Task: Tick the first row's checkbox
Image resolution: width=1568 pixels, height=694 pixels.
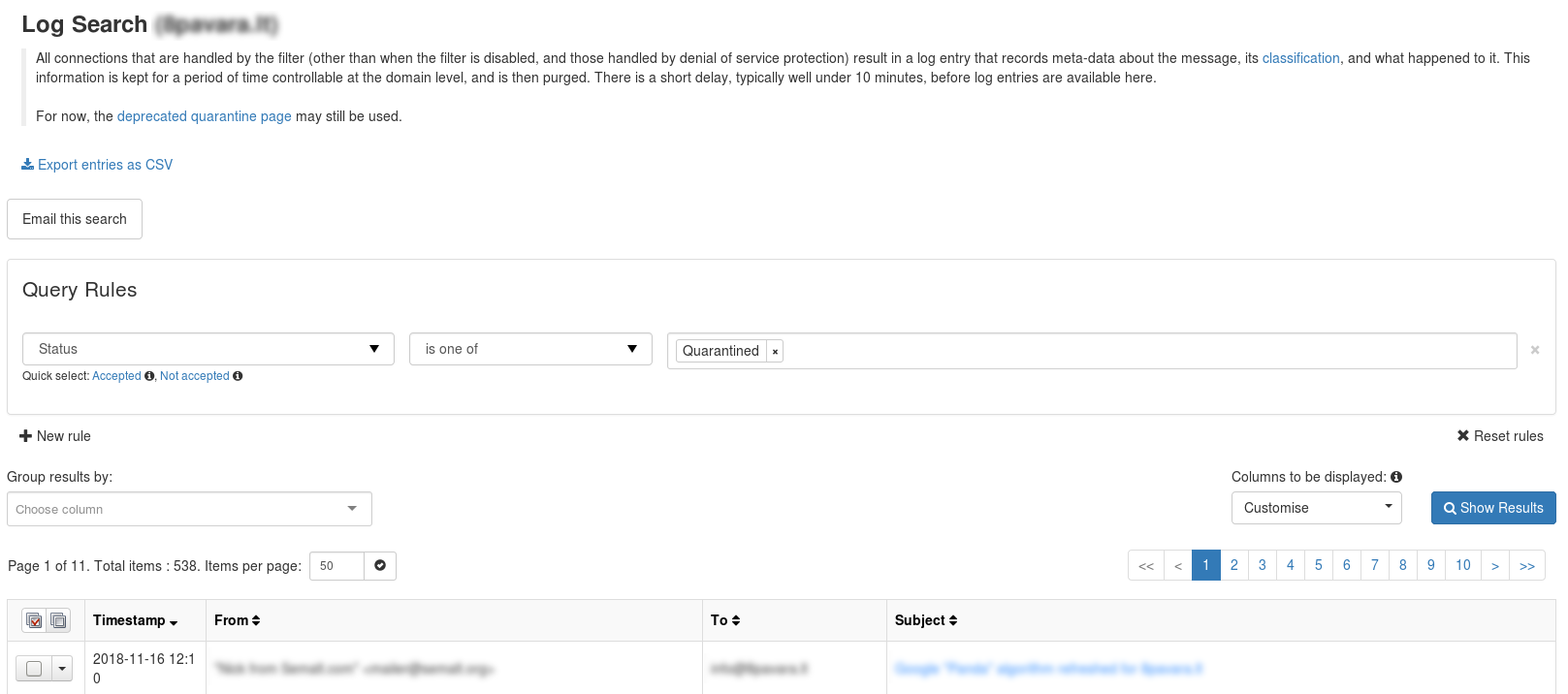Action: (x=34, y=668)
